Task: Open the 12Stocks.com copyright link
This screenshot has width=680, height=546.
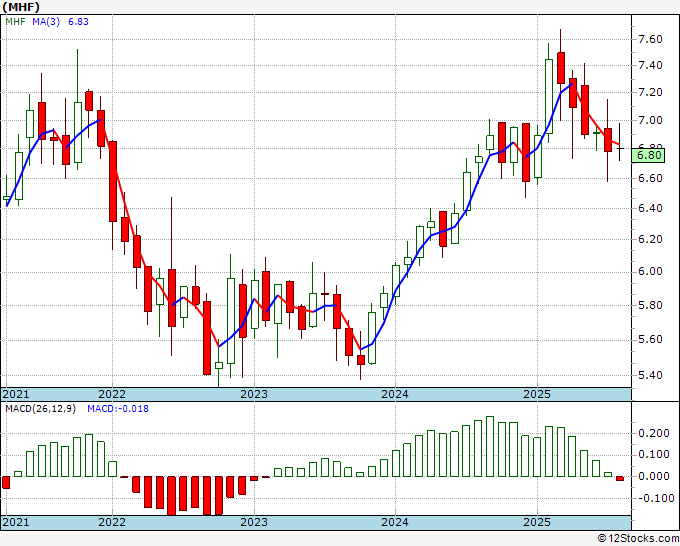Action: pyautogui.click(x=638, y=539)
